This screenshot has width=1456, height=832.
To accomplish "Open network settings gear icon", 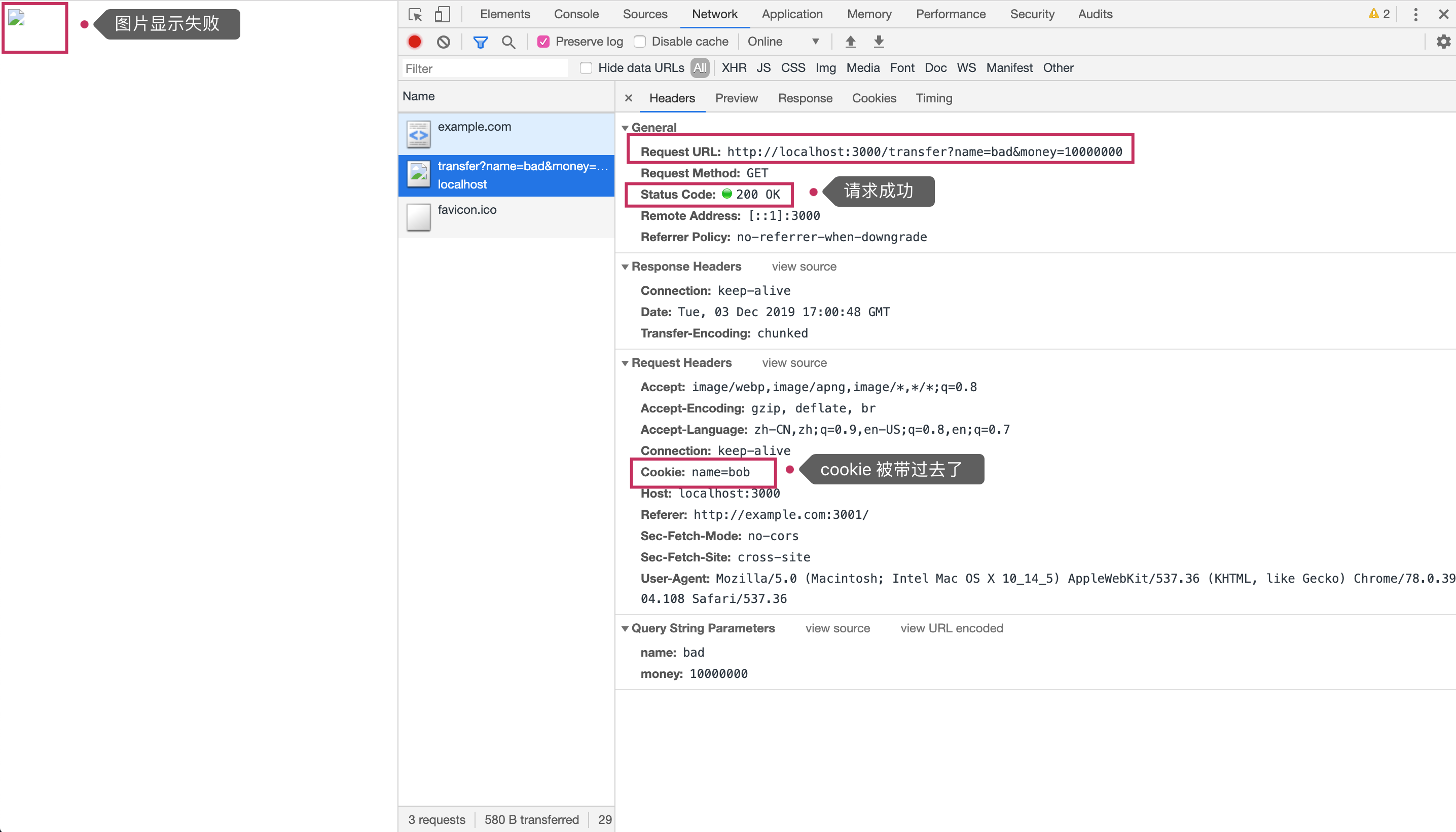I will click(1443, 42).
